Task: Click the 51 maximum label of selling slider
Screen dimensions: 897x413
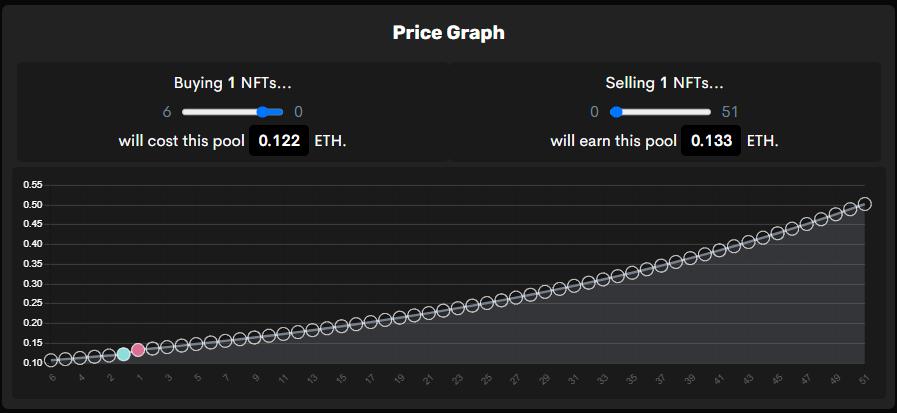Action: point(728,112)
